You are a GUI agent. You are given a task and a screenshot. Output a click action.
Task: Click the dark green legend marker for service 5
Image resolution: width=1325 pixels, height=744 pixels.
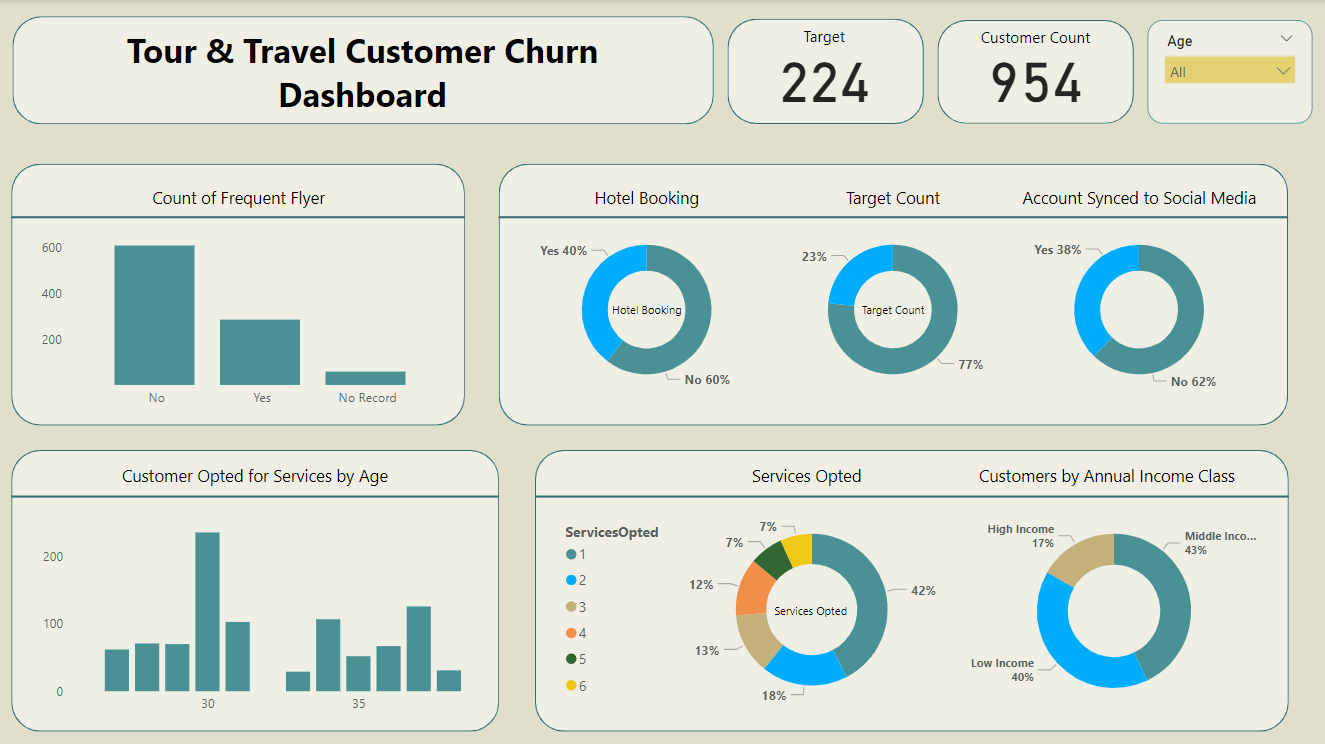point(571,659)
